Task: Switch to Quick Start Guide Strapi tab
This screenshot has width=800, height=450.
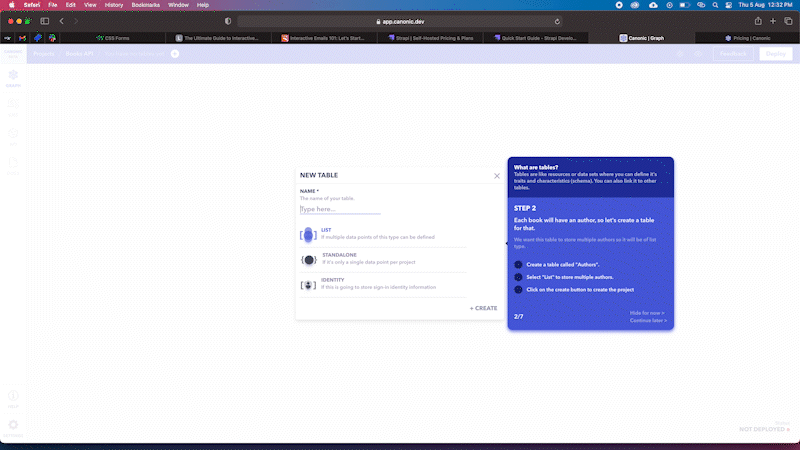Action: point(535,38)
